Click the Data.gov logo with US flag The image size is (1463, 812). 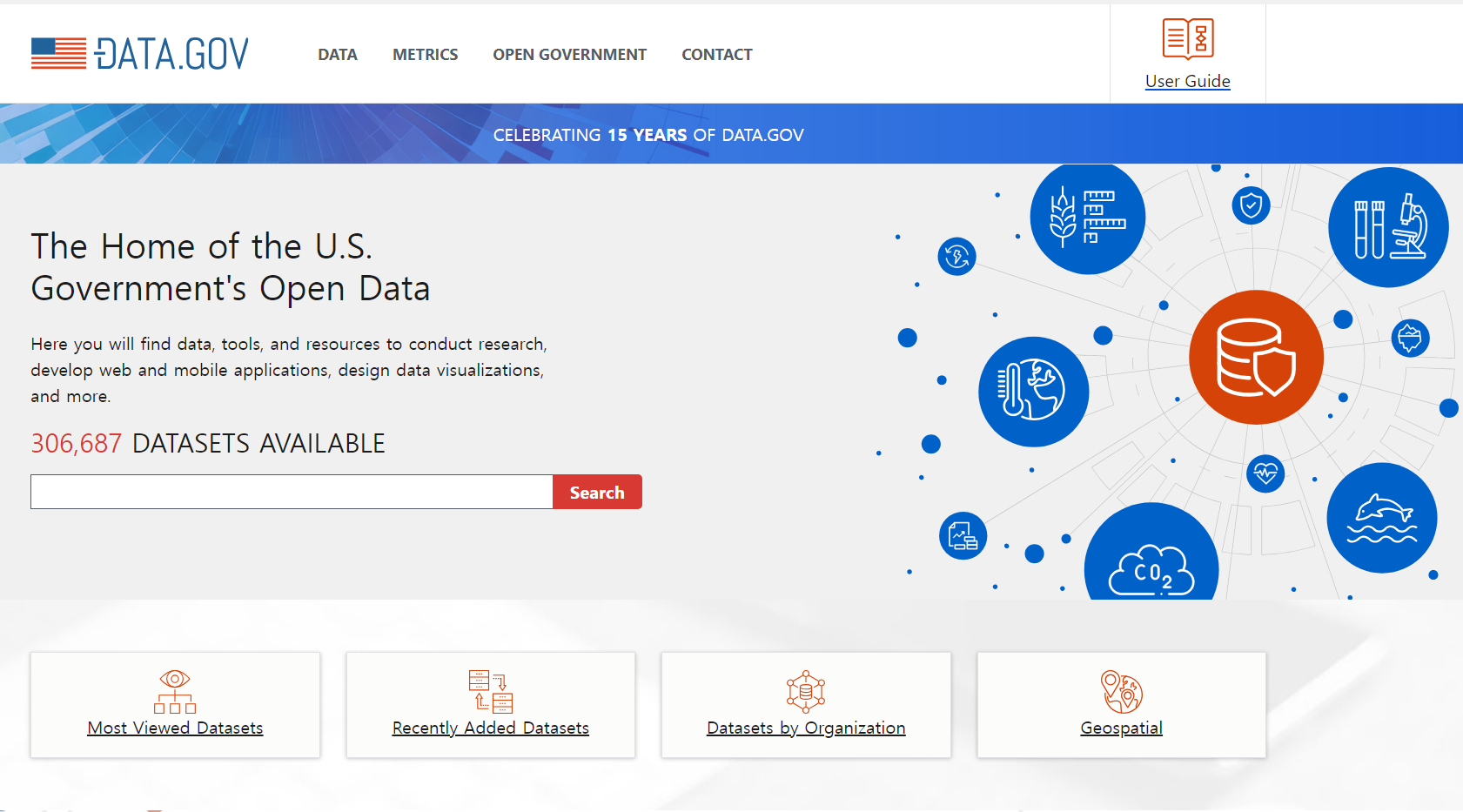pos(140,54)
